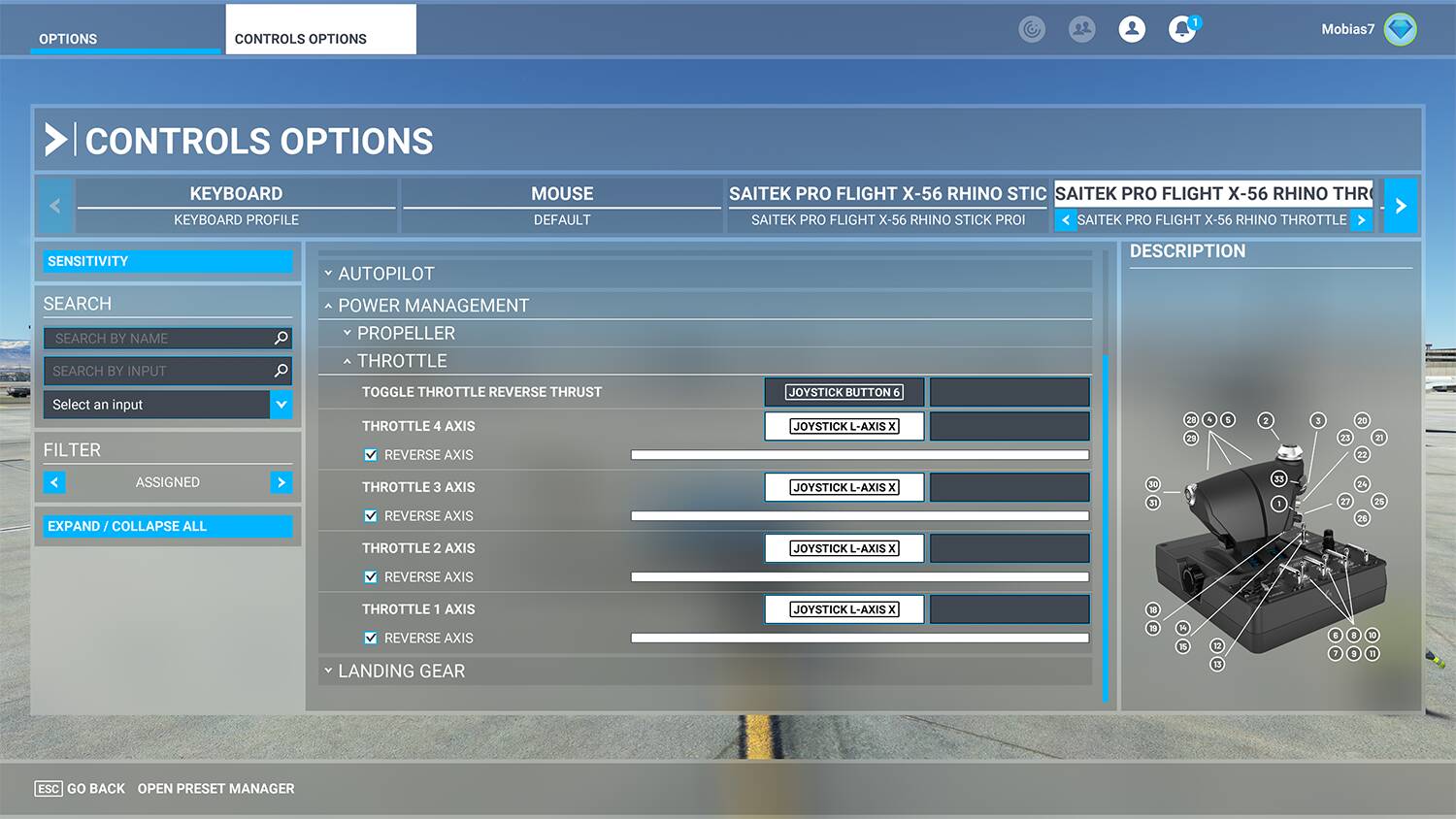This screenshot has height=819, width=1456.
Task: Switch to previous throttle profile preset arrow
Action: point(1066,220)
